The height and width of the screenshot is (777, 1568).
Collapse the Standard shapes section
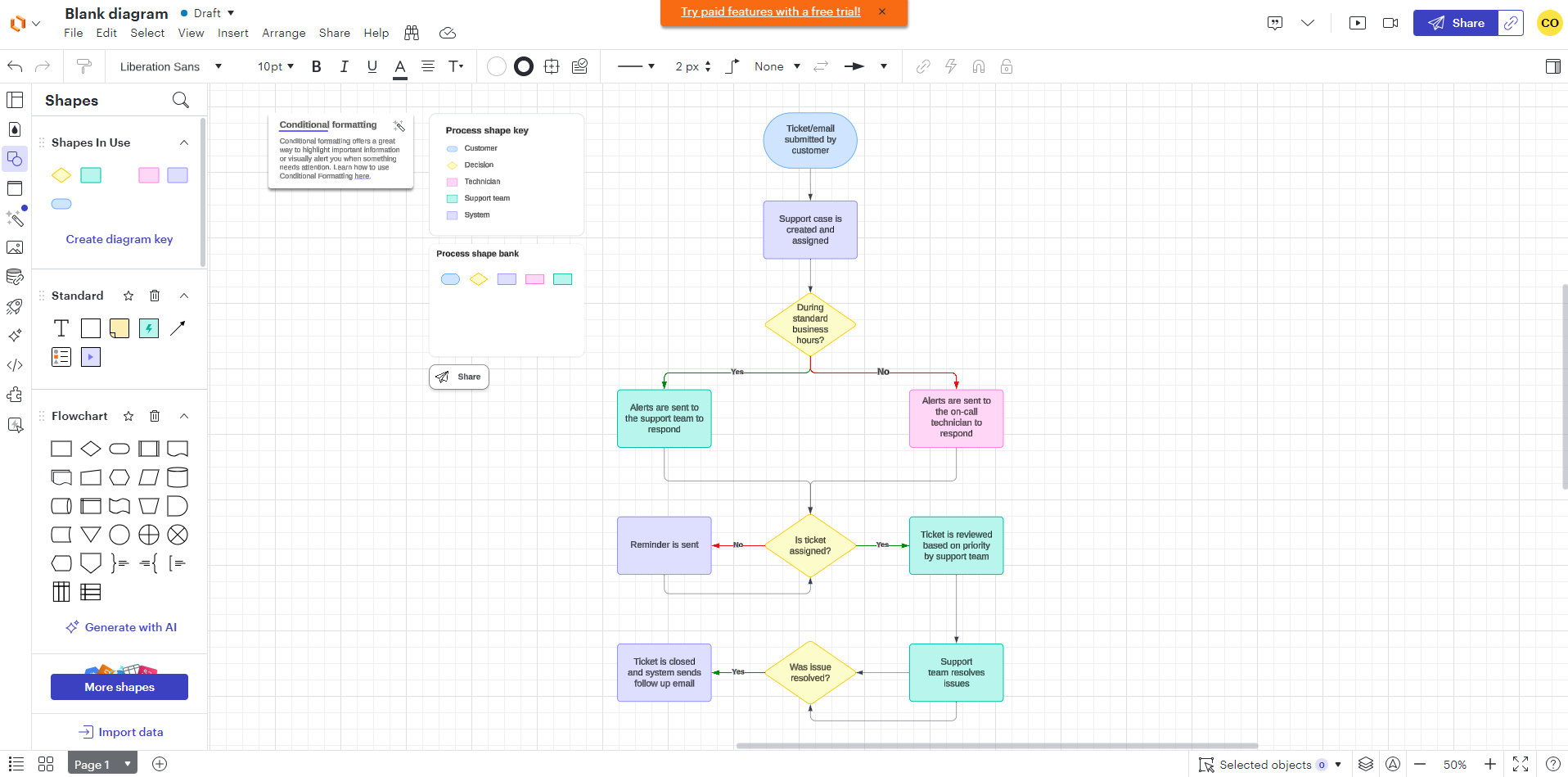184,296
